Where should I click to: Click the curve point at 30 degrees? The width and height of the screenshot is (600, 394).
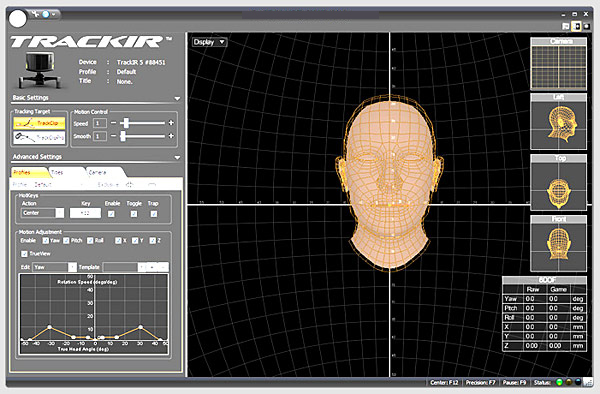coord(140,327)
